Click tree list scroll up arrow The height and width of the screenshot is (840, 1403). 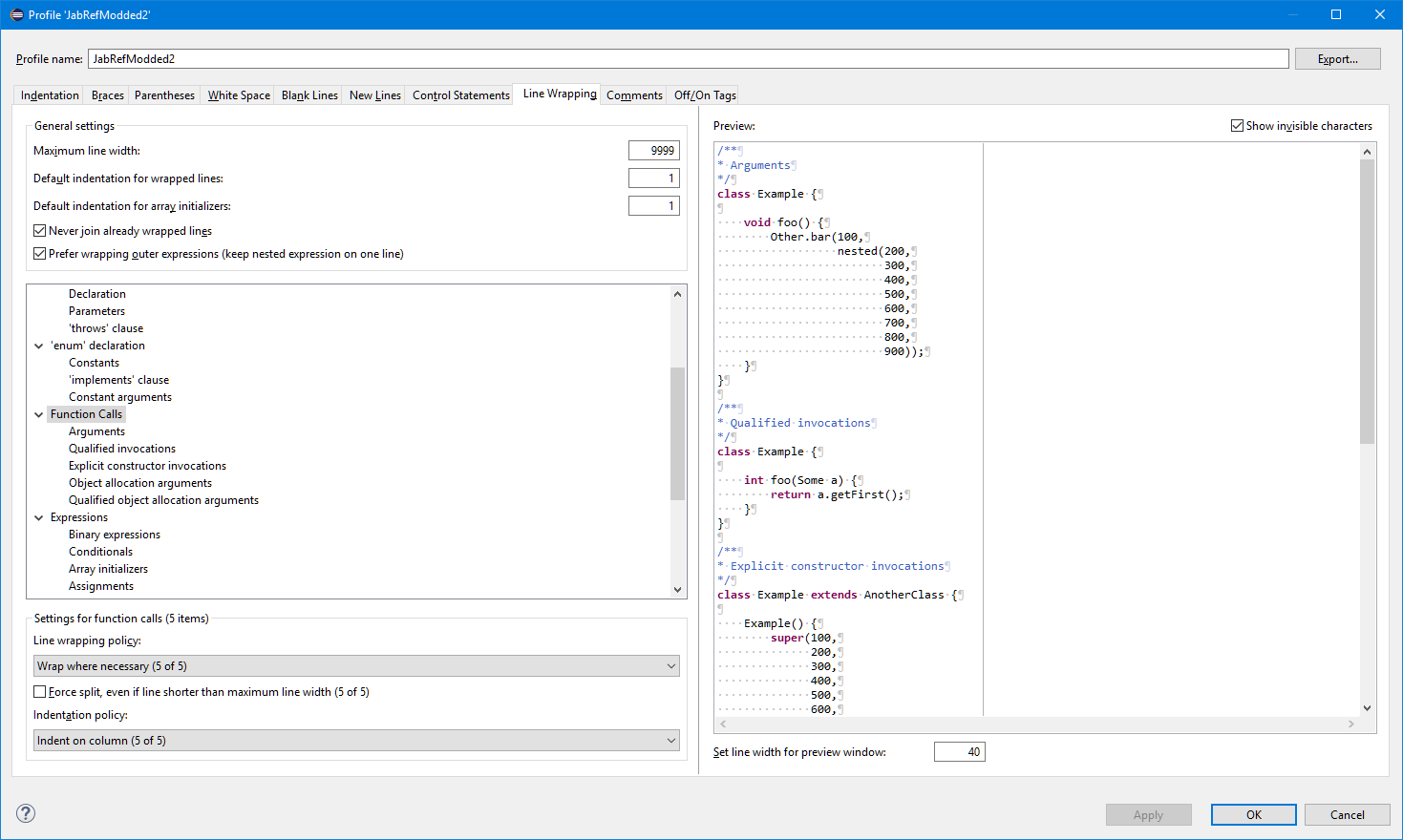[678, 293]
